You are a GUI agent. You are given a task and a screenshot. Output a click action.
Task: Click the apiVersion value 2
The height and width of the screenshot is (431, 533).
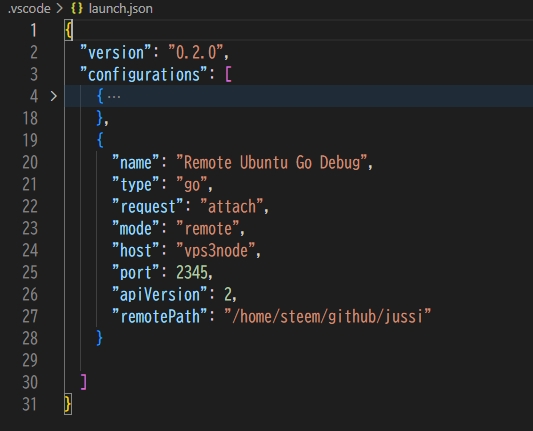(x=228, y=294)
